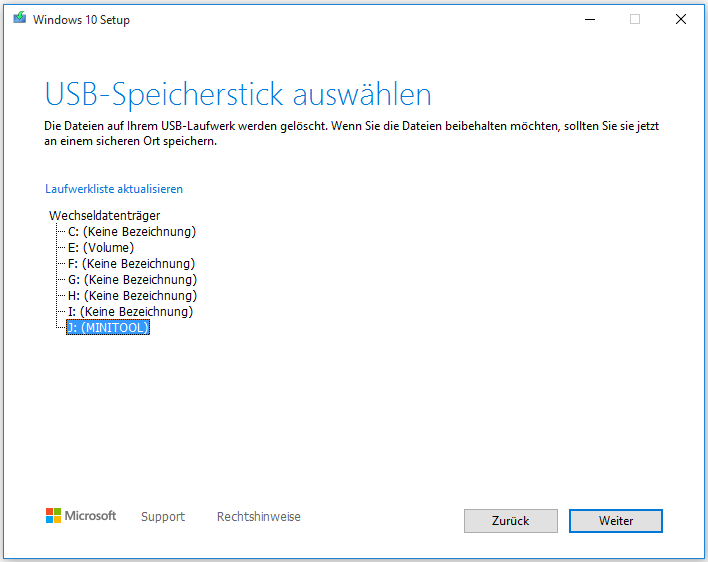Viewport: 708px width, 562px height.
Task: Select the Wechseldatenträger root node
Action: click(x=104, y=215)
